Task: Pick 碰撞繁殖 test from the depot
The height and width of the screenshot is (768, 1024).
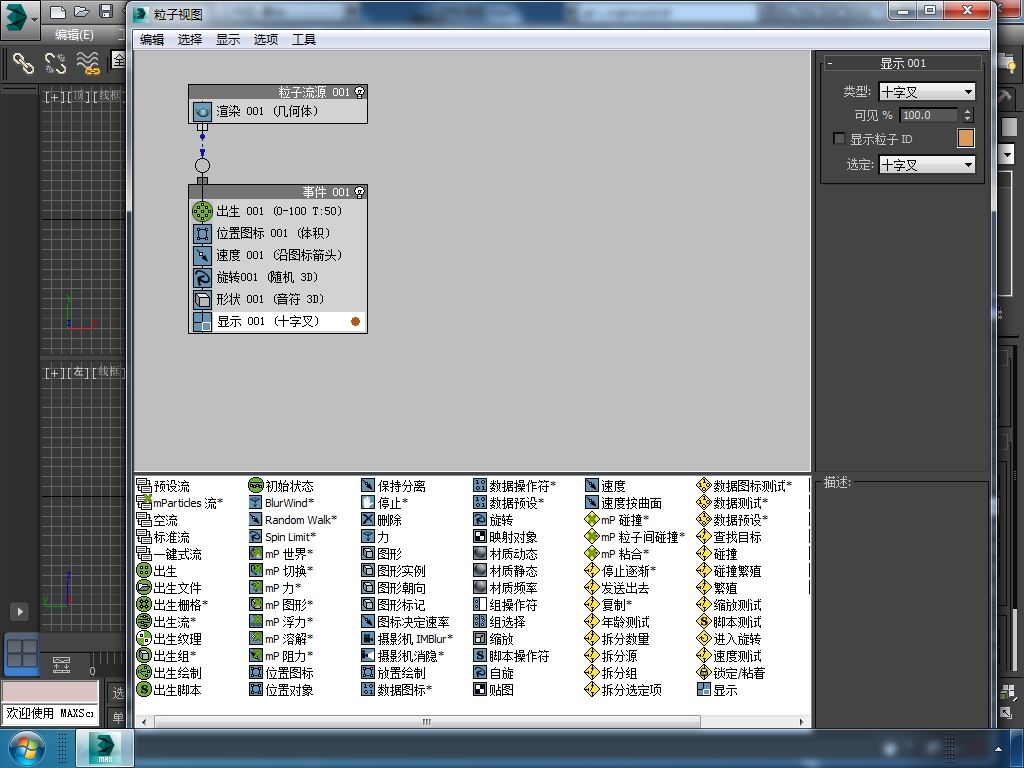Action: (729, 571)
